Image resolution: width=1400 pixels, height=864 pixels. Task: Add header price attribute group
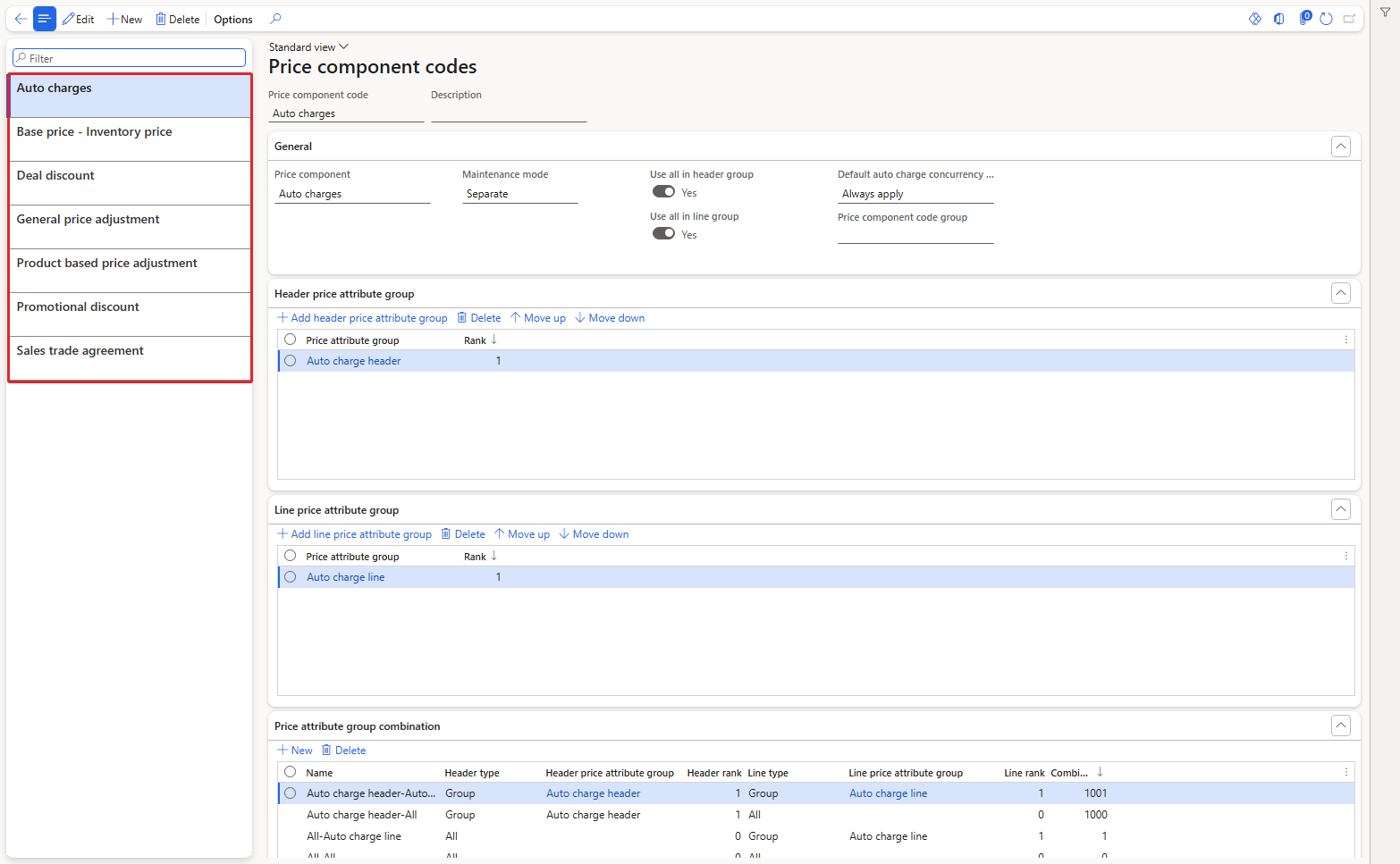(362, 318)
